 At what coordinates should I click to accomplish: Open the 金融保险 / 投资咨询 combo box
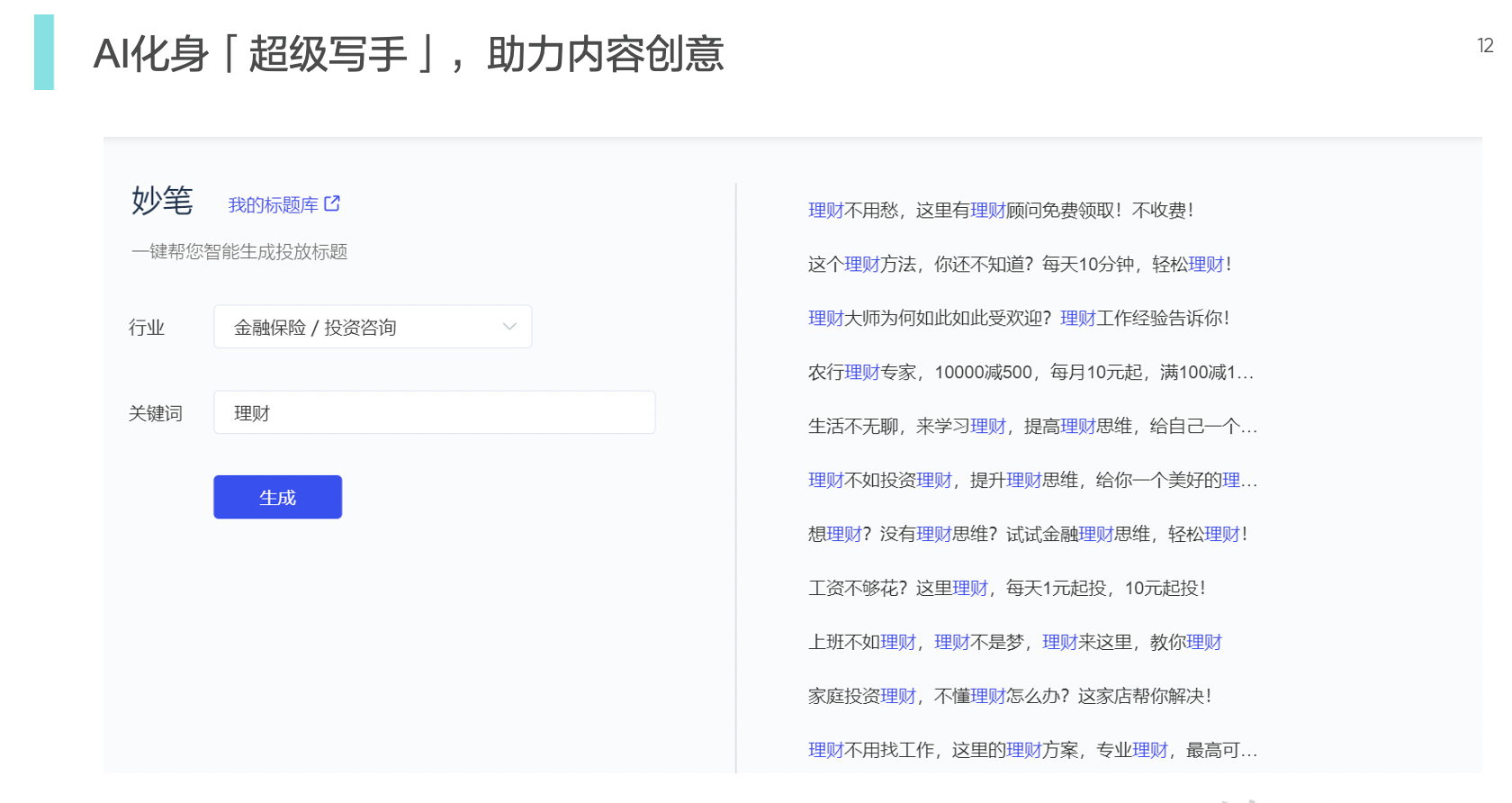click(360, 327)
